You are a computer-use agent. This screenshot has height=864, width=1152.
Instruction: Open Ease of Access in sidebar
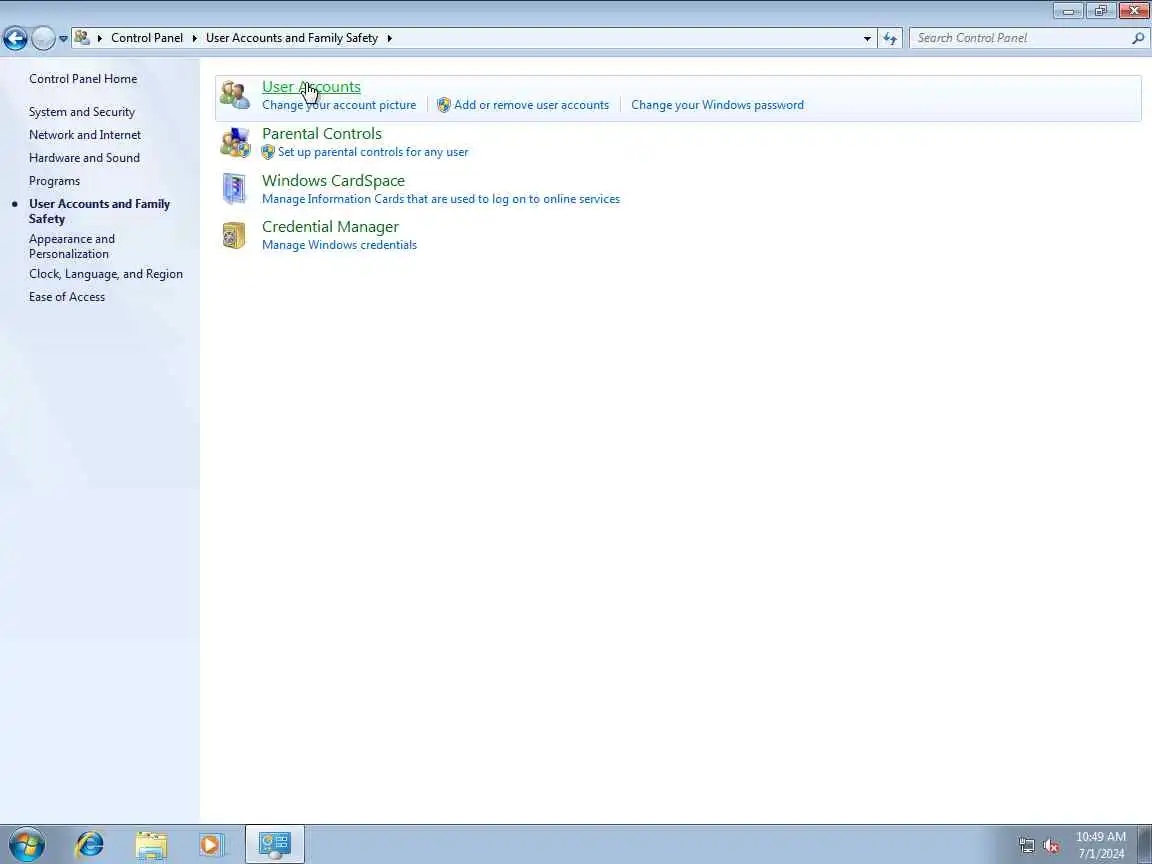coord(67,297)
